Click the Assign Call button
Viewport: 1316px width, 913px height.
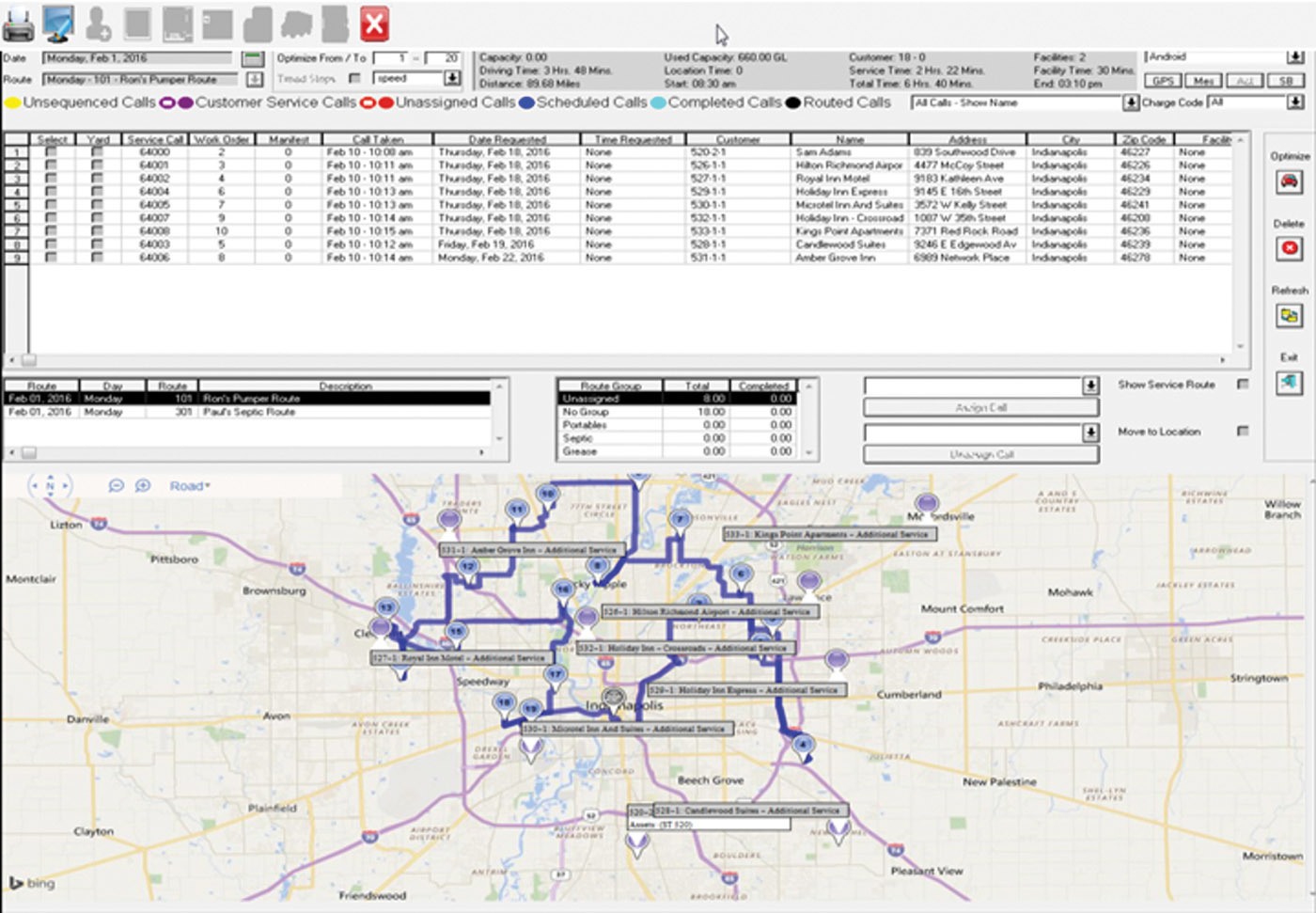click(x=980, y=408)
